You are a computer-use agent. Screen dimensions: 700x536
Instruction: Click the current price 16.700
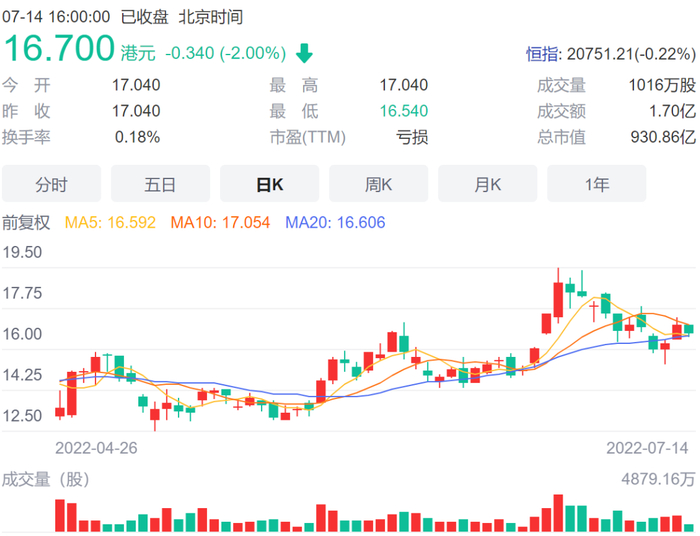click(59, 48)
